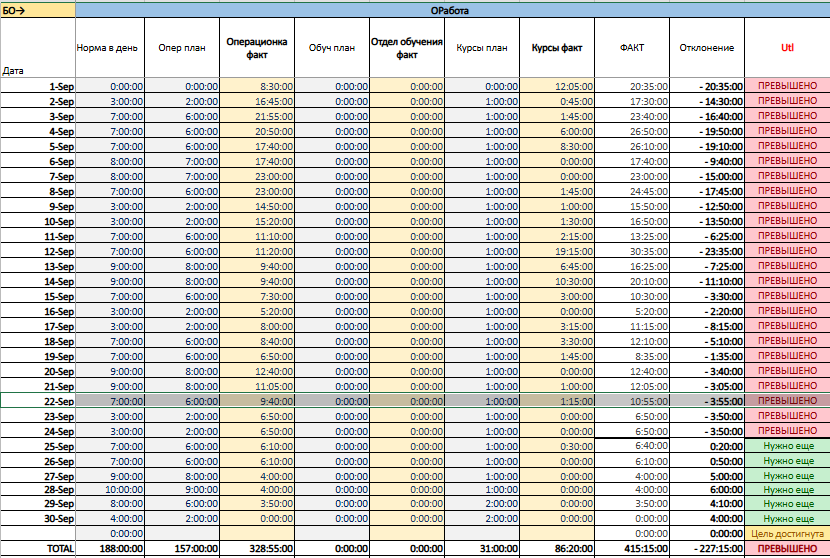This screenshot has width=830, height=558.
Task: Select courses fact '10:30:00' on 14-Sep
Action: tap(557, 281)
